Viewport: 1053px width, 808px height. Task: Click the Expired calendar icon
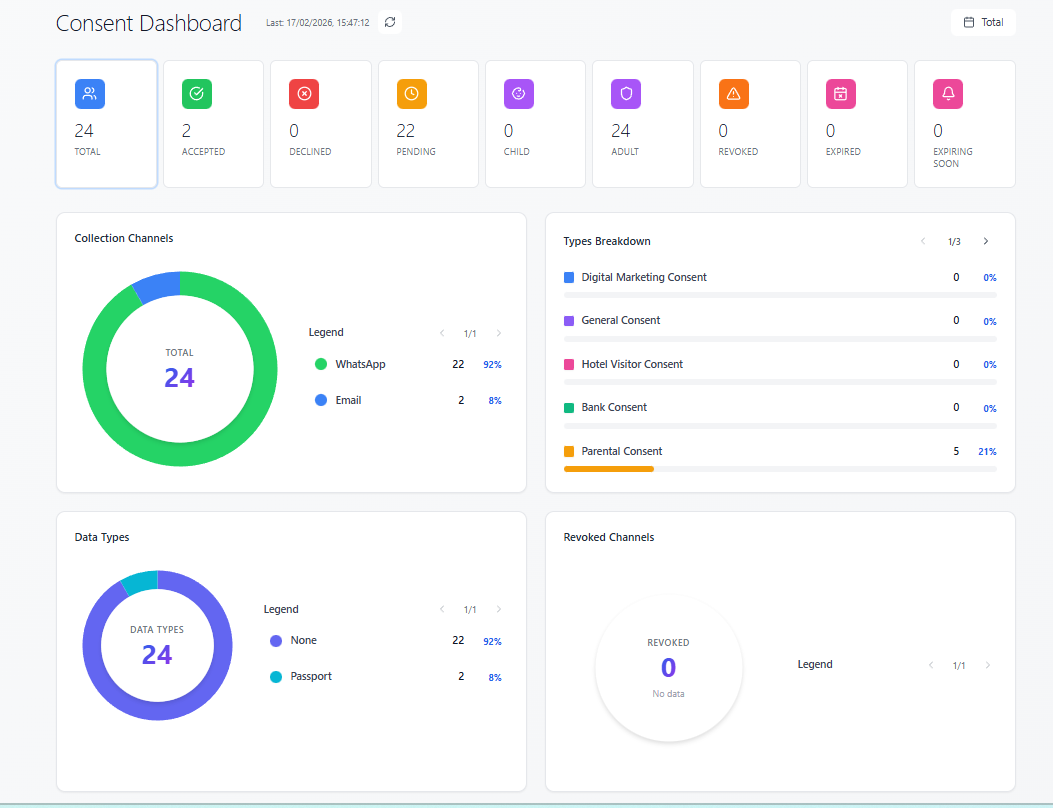840,93
